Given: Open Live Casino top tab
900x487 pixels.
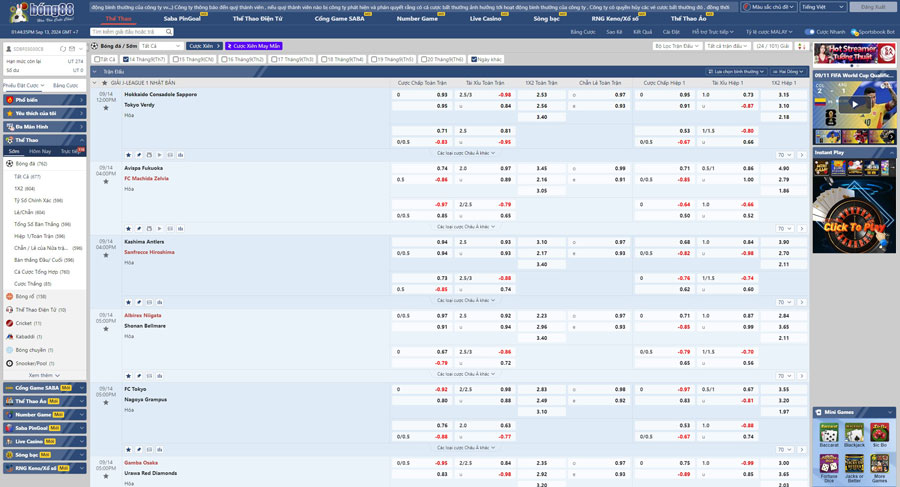Looking at the screenshot, I should [x=486, y=18].
